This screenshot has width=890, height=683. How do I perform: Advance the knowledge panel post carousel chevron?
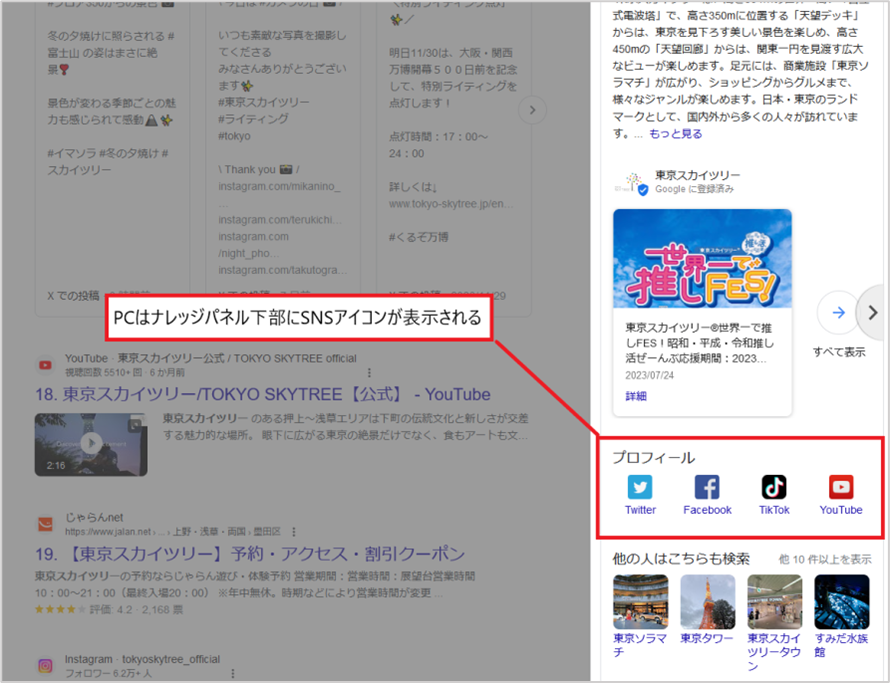tap(873, 312)
